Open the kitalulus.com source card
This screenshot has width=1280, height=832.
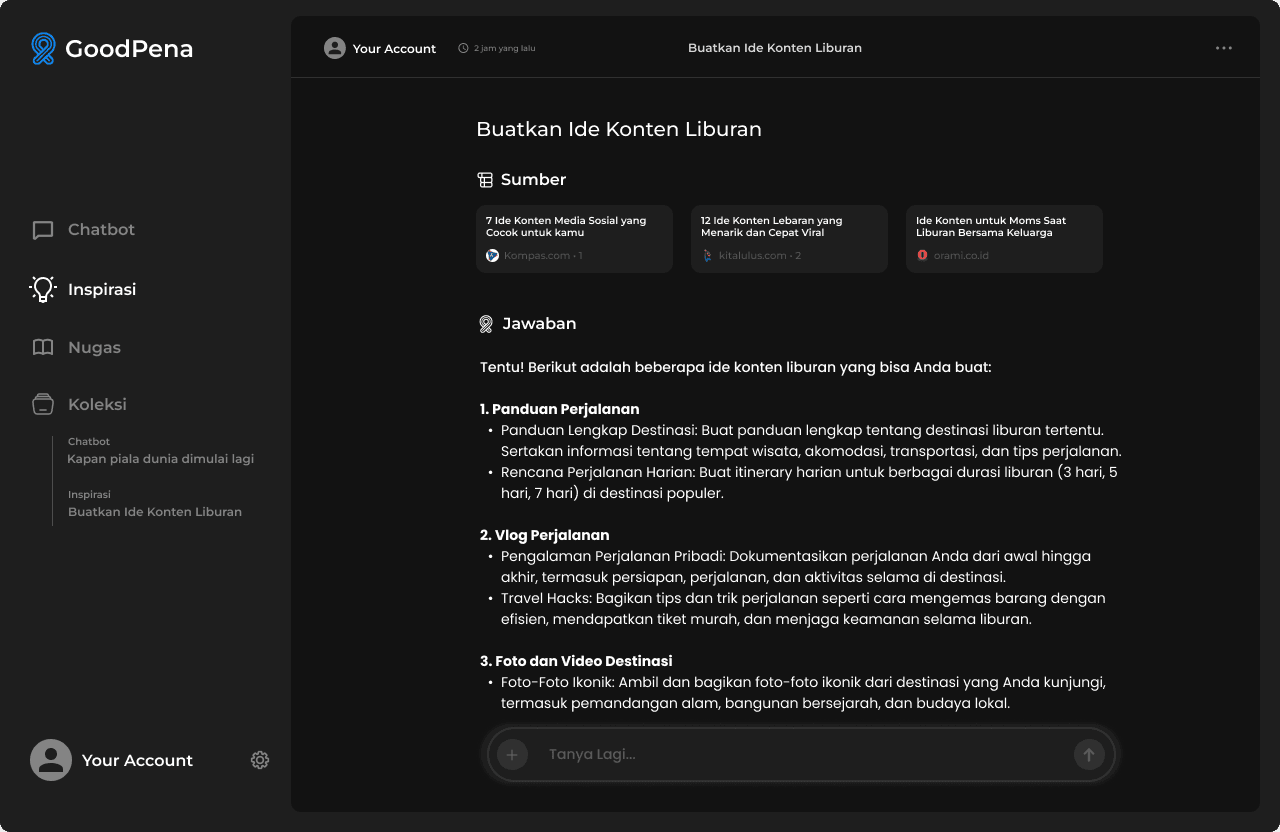click(789, 239)
